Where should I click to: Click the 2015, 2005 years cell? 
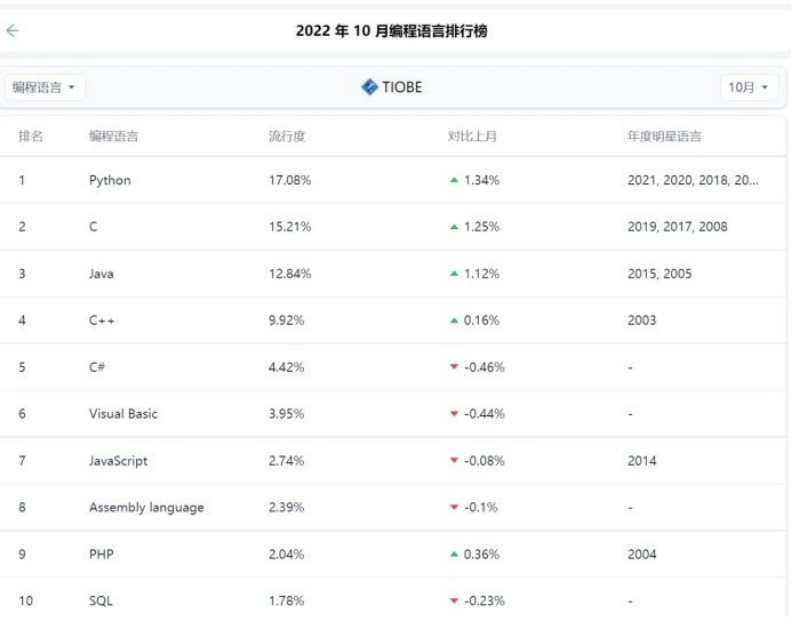pyautogui.click(x=659, y=274)
